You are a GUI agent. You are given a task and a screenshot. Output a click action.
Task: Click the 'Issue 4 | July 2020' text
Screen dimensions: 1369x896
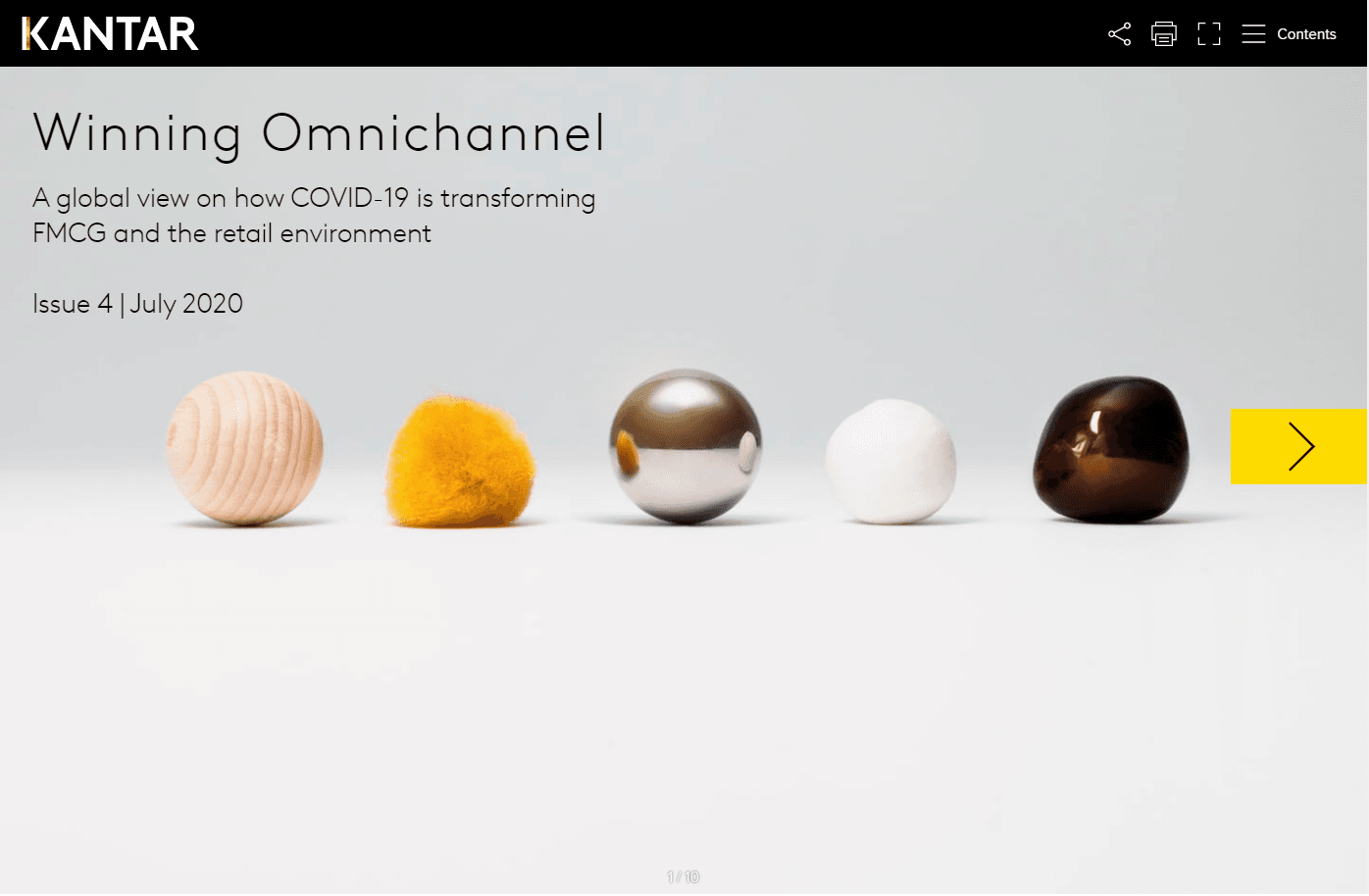tap(137, 304)
